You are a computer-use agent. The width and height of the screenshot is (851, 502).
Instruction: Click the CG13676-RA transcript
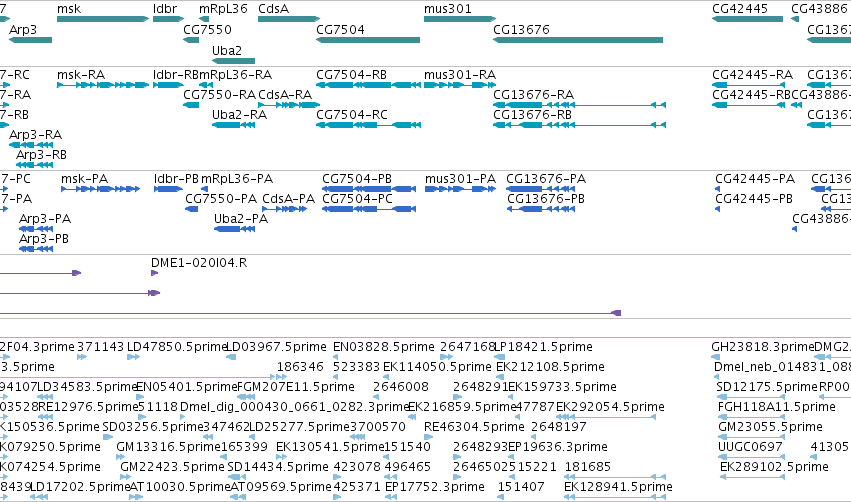point(579,105)
